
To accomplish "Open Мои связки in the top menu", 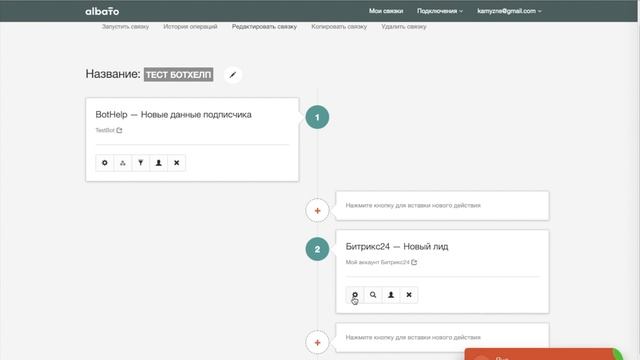I will point(386,11).
